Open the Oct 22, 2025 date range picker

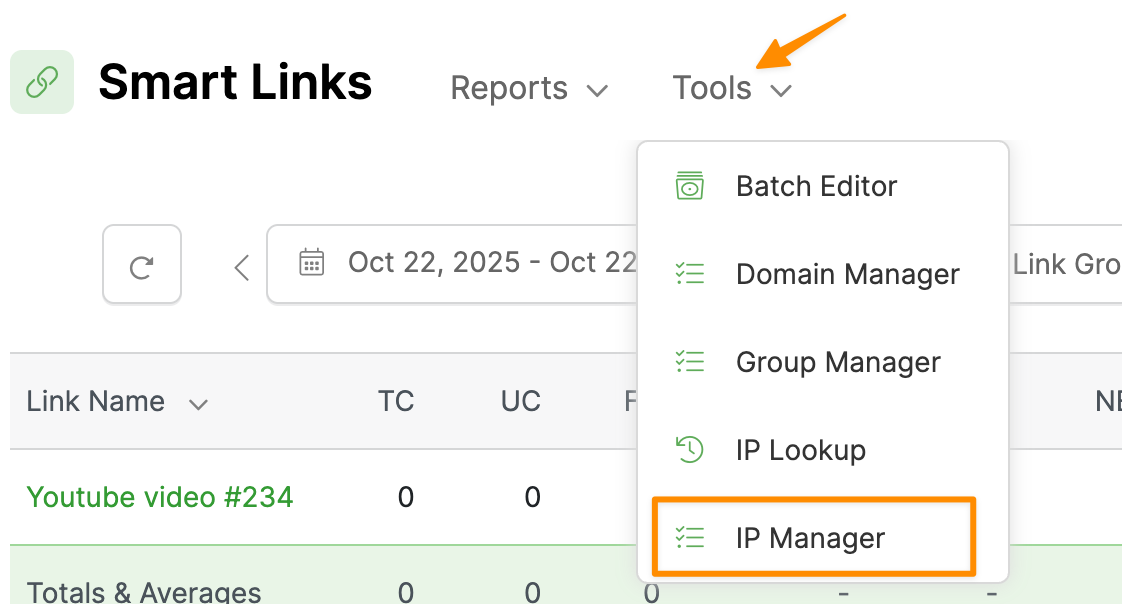pos(470,263)
